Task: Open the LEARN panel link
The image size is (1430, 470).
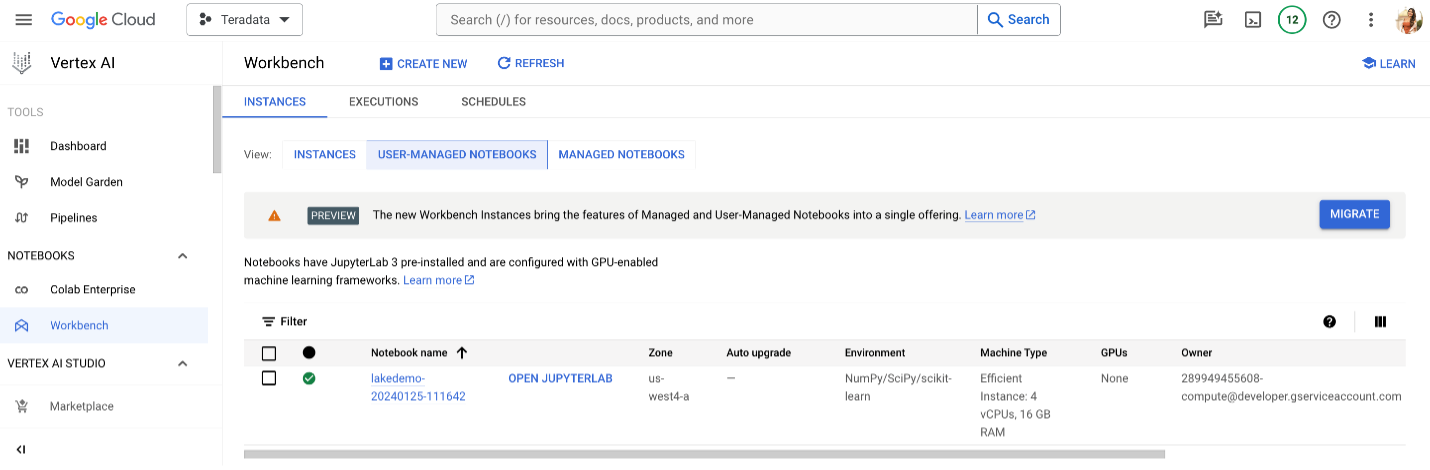Action: (x=1389, y=63)
